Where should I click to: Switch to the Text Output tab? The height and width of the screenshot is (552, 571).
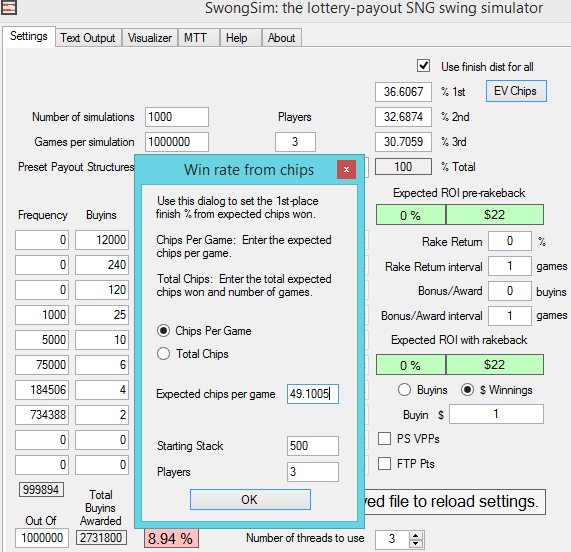coord(88,38)
